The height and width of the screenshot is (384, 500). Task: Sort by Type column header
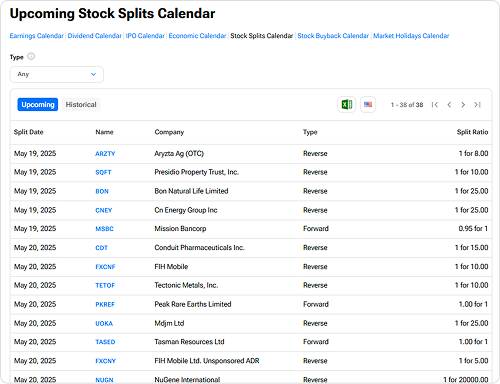310,132
